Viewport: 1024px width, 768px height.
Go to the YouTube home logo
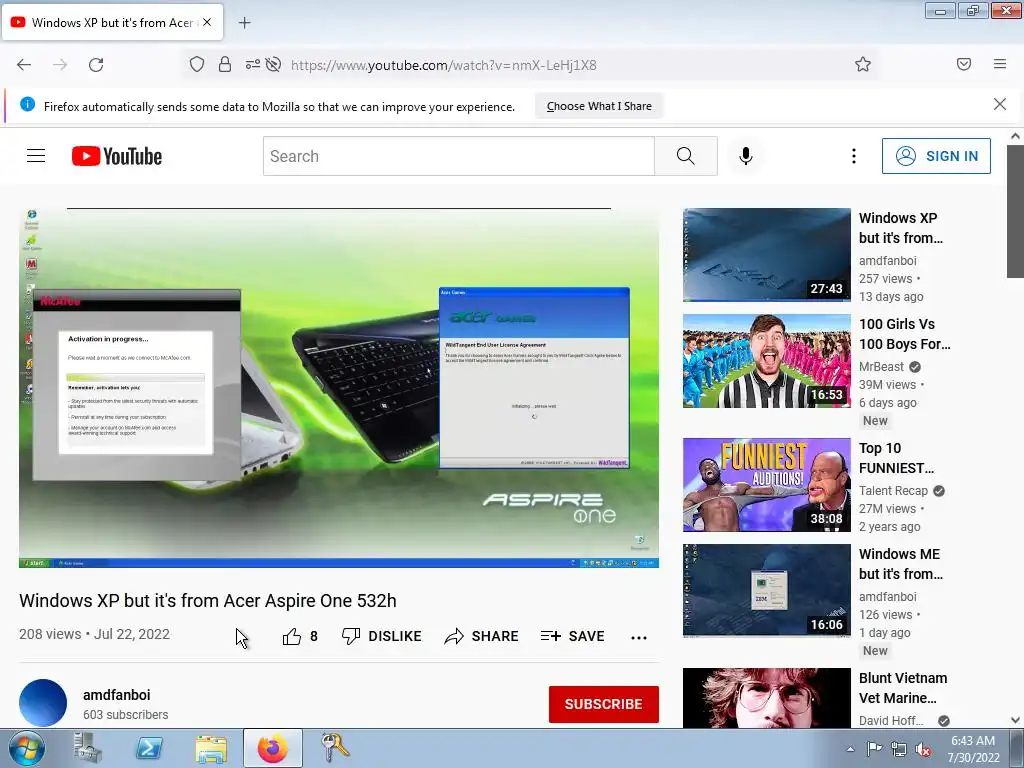pos(117,156)
